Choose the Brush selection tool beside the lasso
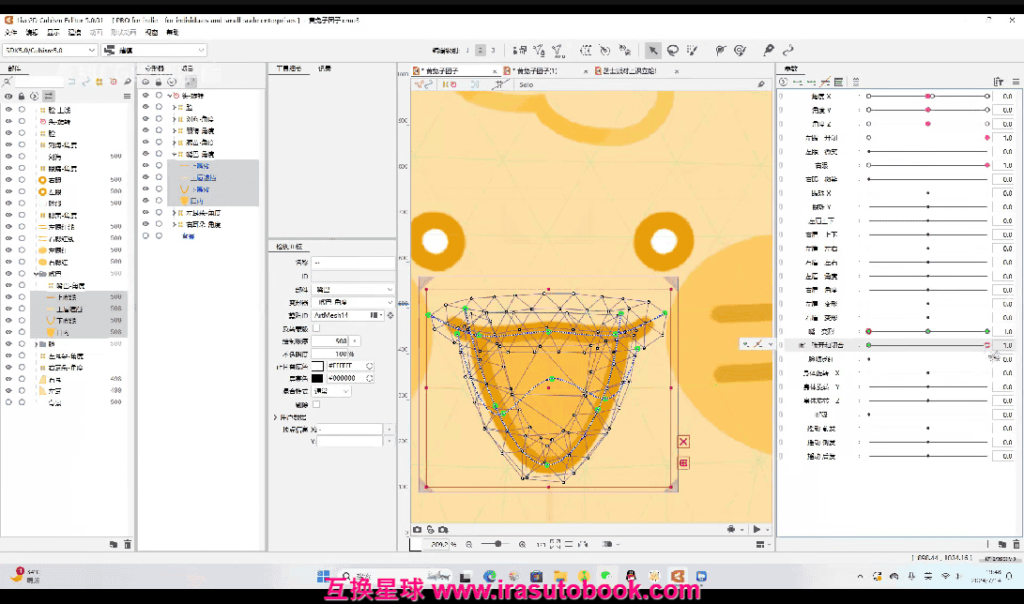The height and width of the screenshot is (604, 1024). 692,50
